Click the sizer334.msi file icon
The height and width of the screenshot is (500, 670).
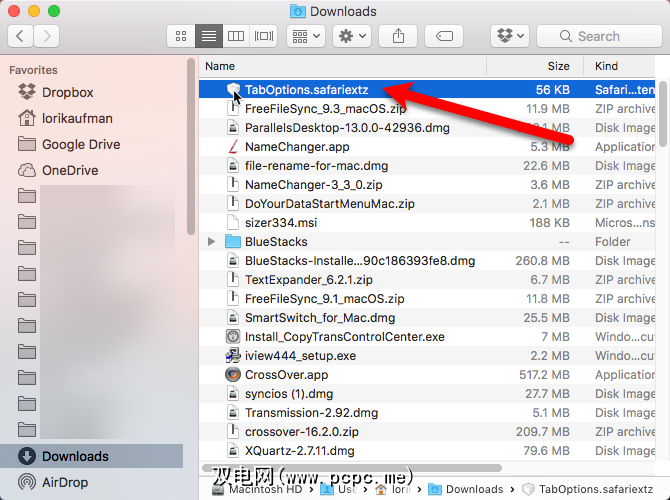coord(233,223)
